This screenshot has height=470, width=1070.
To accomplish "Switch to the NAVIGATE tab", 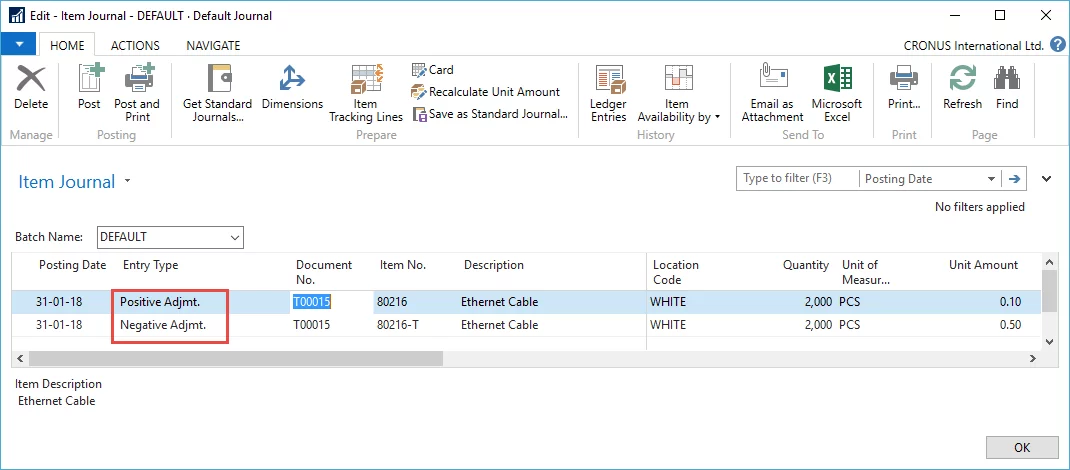I will pyautogui.click(x=213, y=45).
